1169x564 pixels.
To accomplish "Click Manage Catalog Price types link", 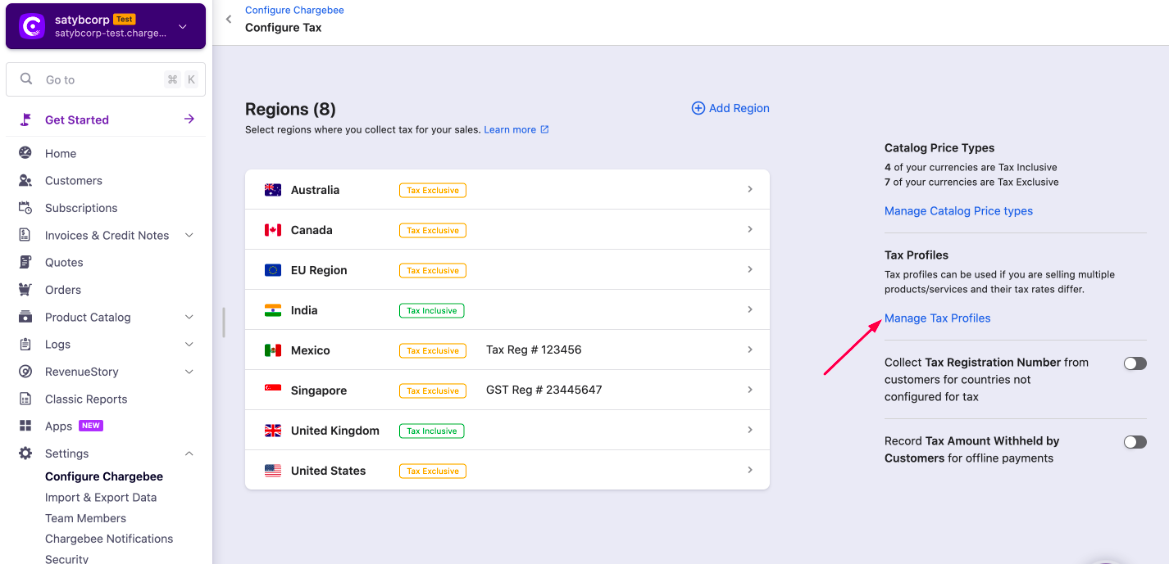I will [x=958, y=211].
